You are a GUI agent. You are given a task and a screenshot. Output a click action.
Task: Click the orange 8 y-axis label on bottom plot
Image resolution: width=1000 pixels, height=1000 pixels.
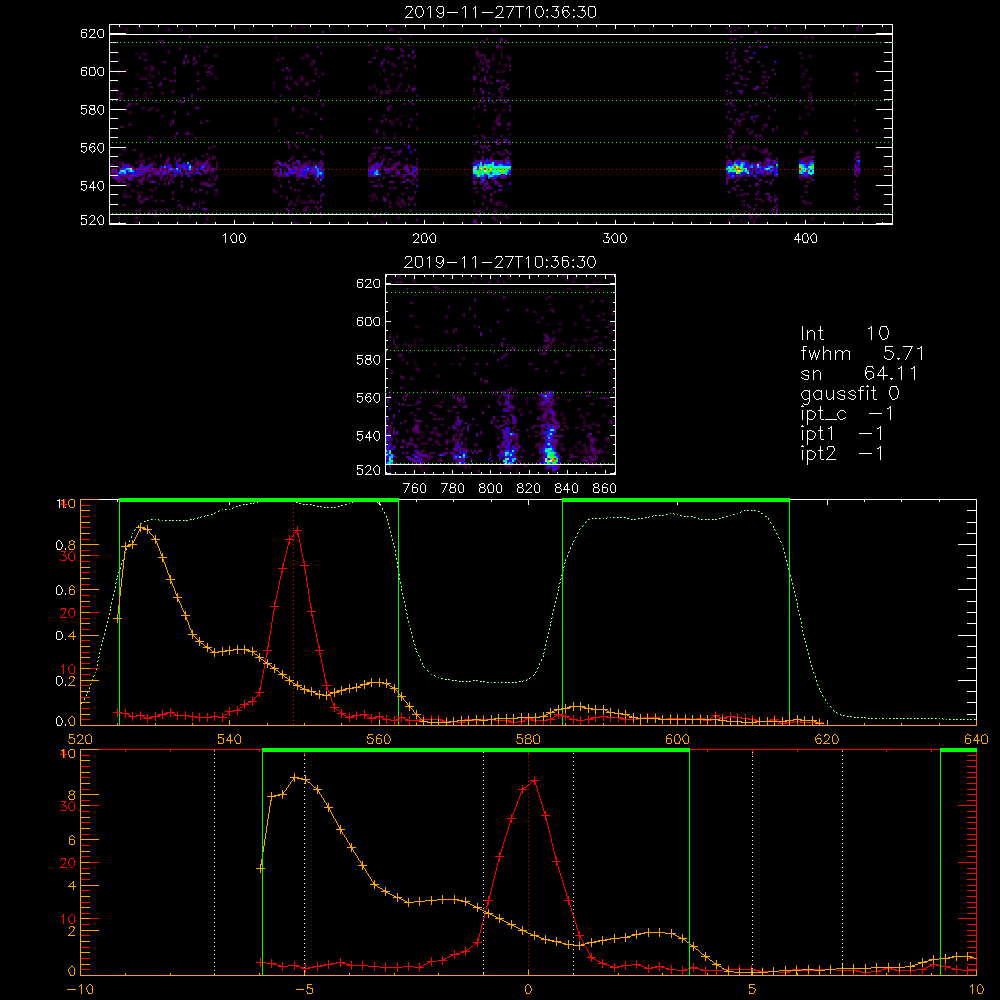pos(71,795)
